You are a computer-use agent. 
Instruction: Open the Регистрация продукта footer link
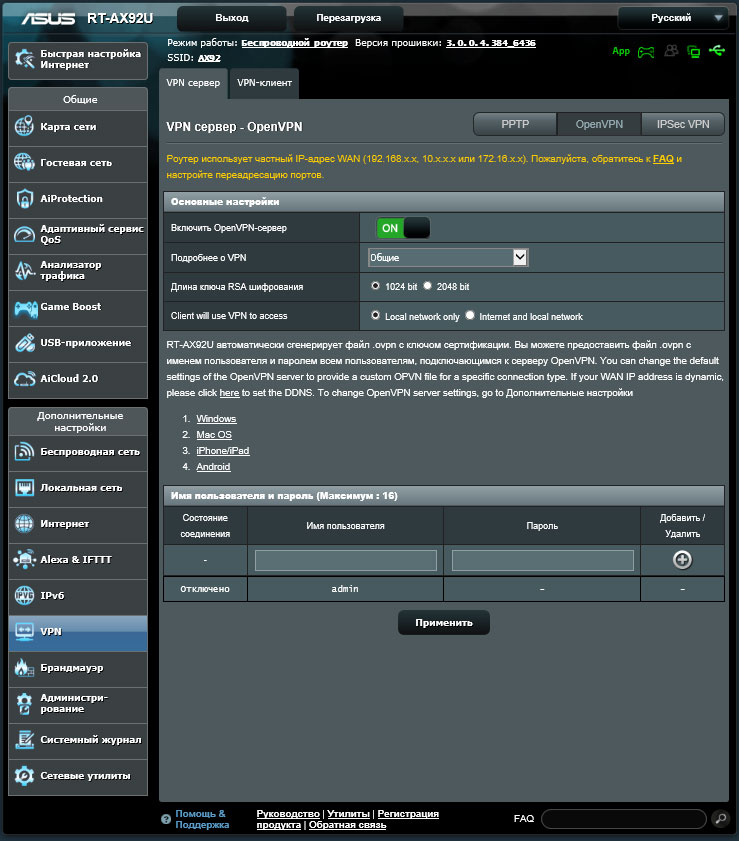348,819
